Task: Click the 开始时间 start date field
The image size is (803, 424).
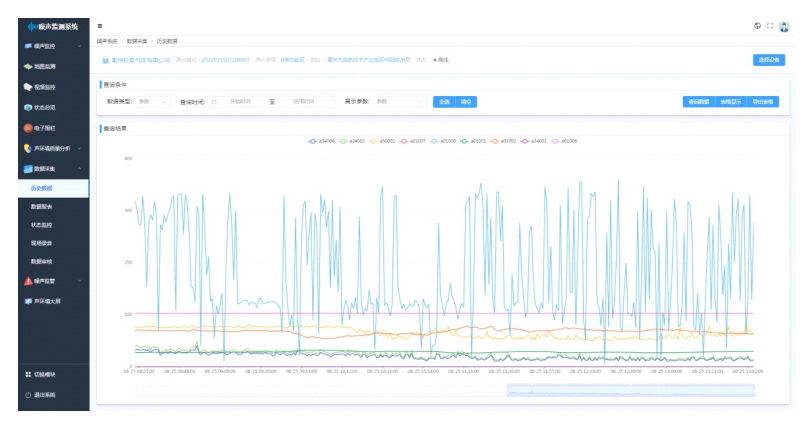Action: pyautogui.click(x=240, y=101)
